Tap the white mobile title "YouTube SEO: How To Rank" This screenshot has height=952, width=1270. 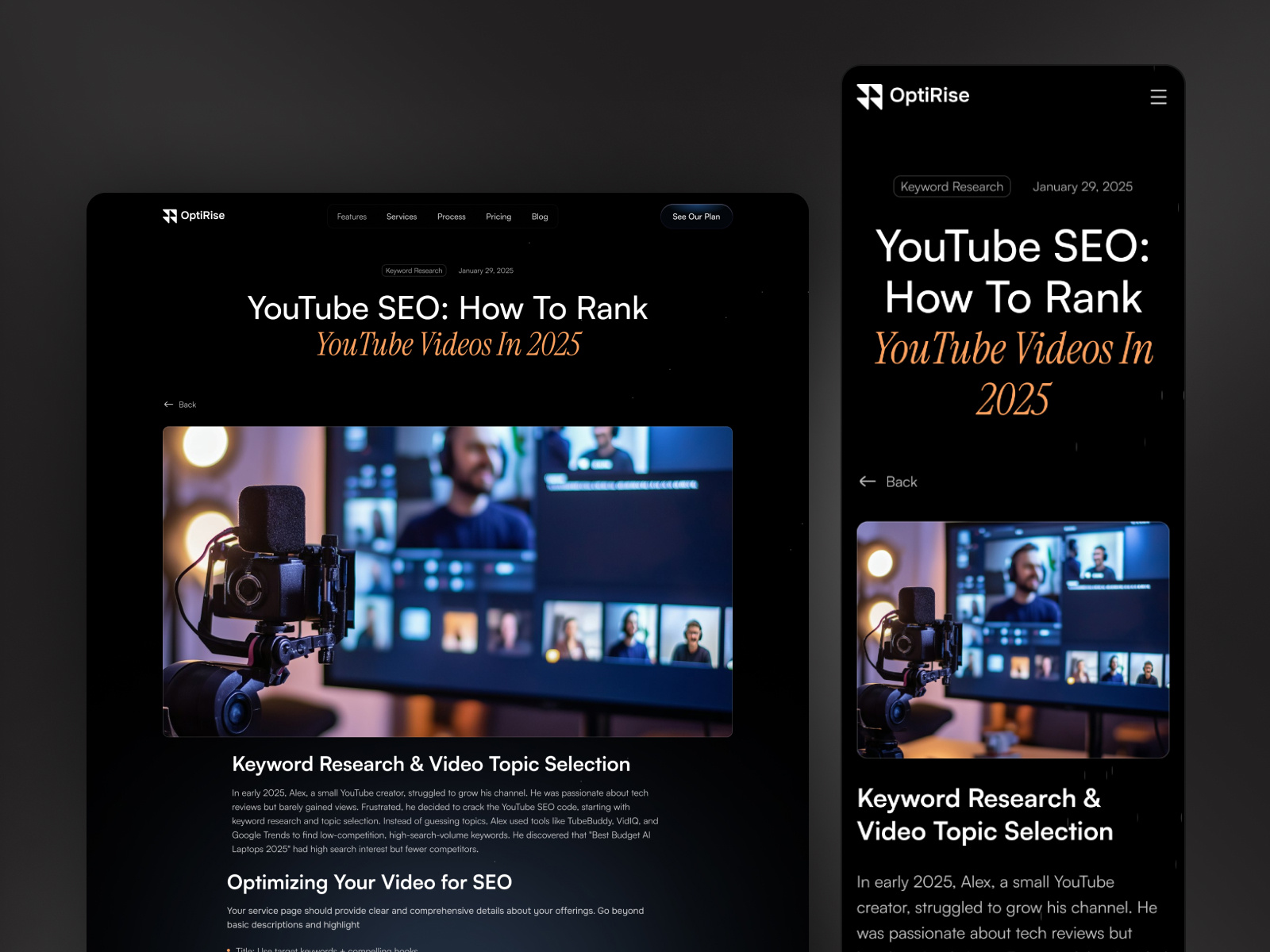[x=1014, y=271]
